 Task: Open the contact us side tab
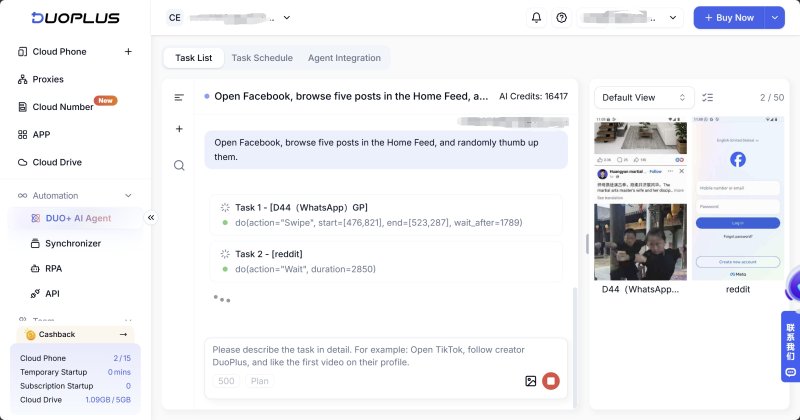click(x=790, y=347)
